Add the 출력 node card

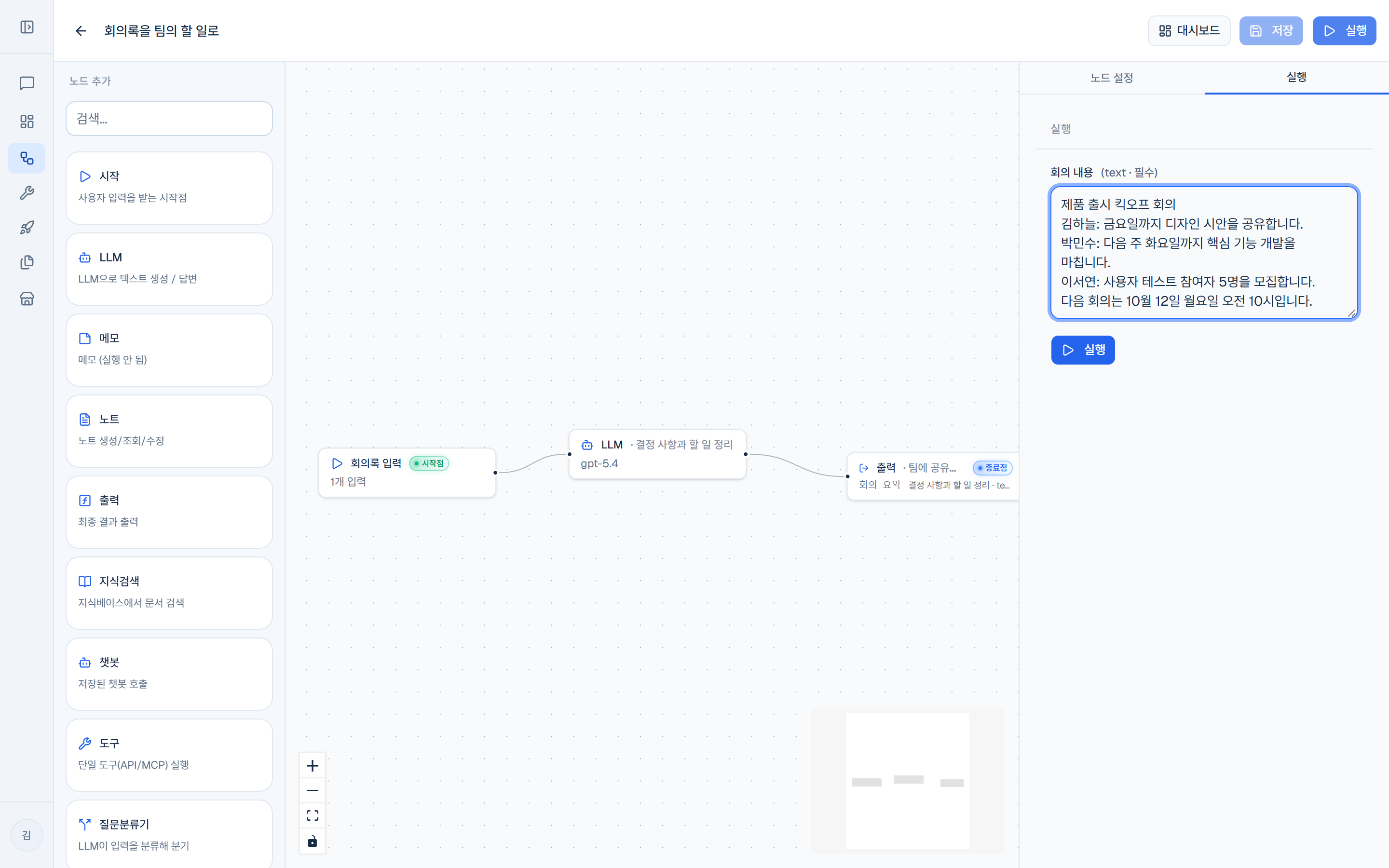(x=169, y=512)
